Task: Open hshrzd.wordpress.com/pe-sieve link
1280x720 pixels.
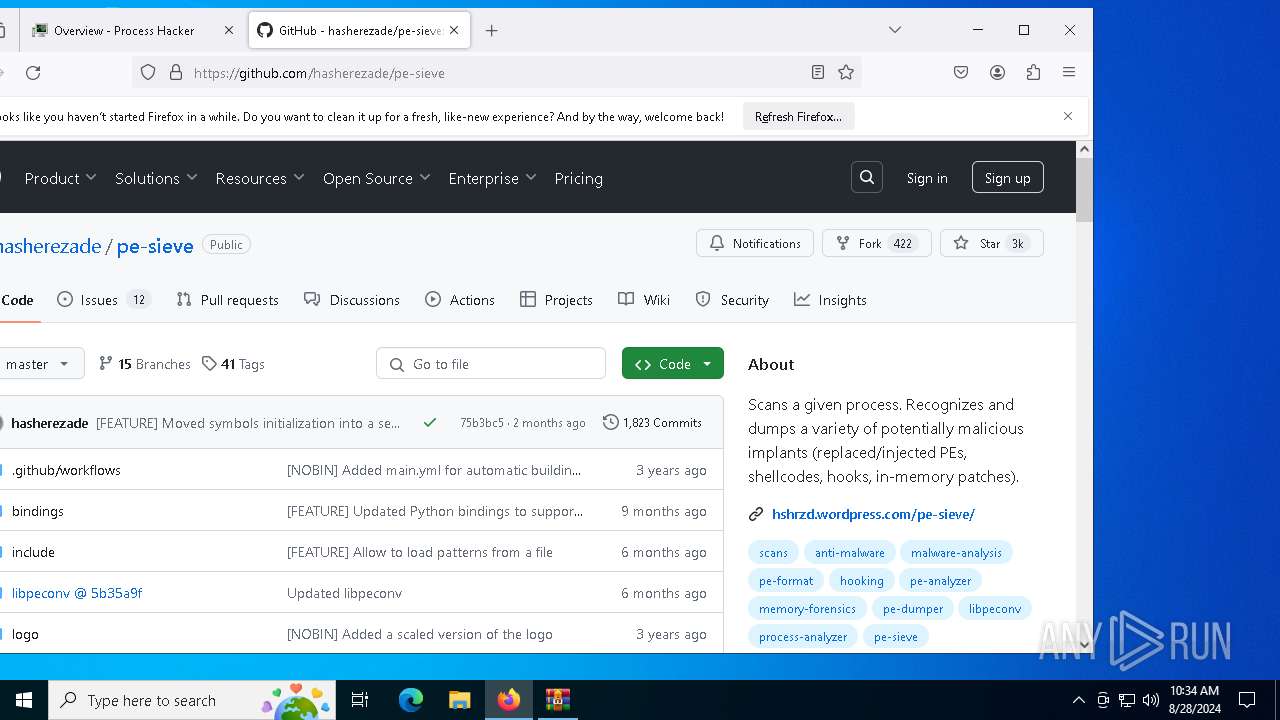Action: [873, 514]
